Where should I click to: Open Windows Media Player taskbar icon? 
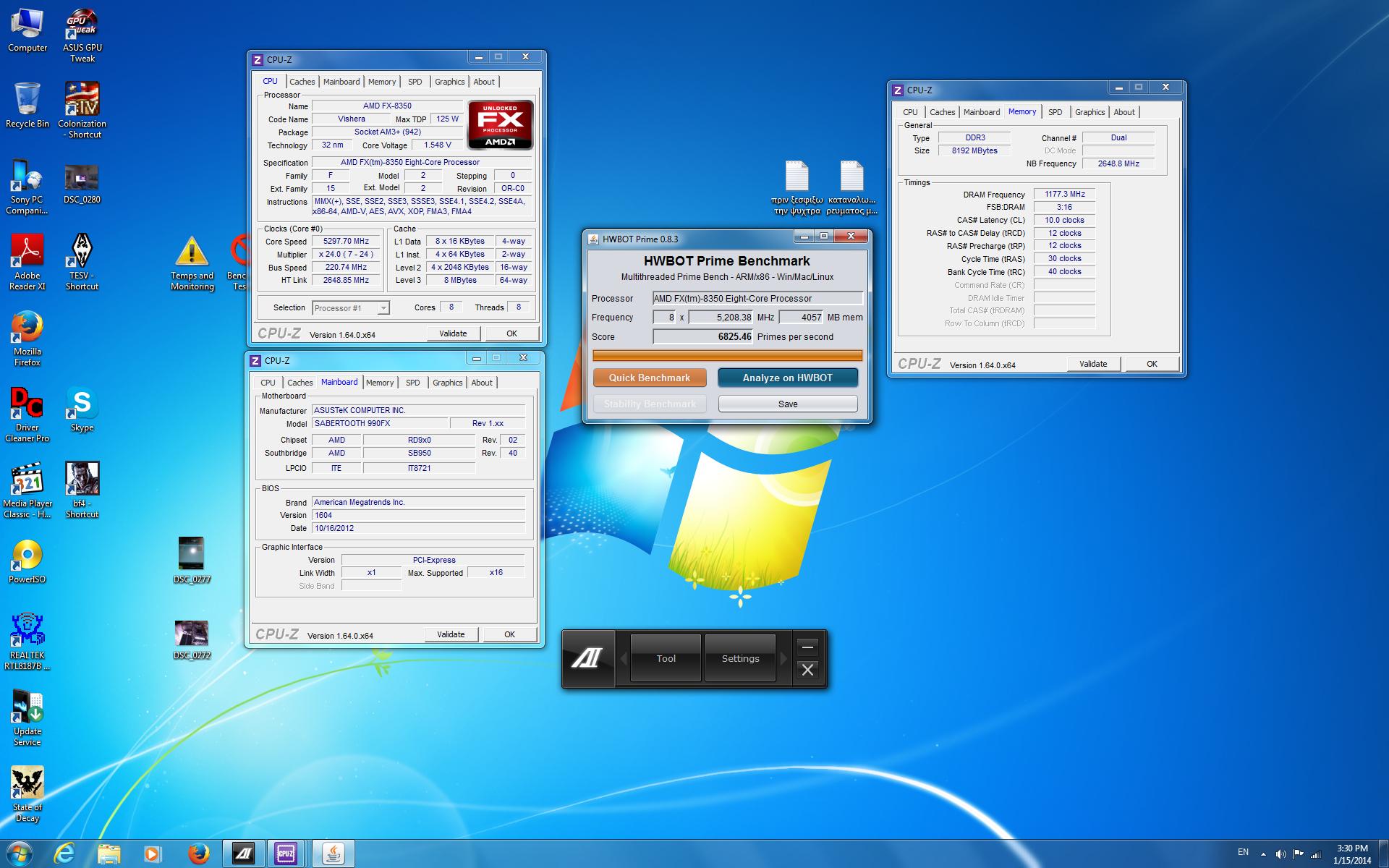click(x=153, y=854)
